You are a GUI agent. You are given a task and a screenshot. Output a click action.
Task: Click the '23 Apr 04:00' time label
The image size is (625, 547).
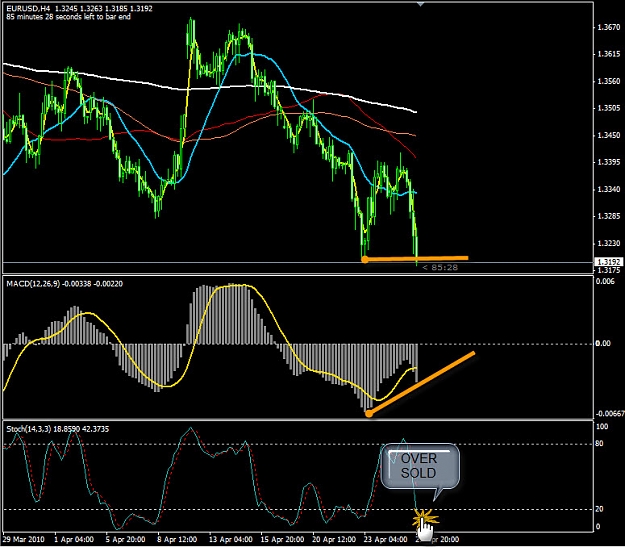(x=385, y=539)
